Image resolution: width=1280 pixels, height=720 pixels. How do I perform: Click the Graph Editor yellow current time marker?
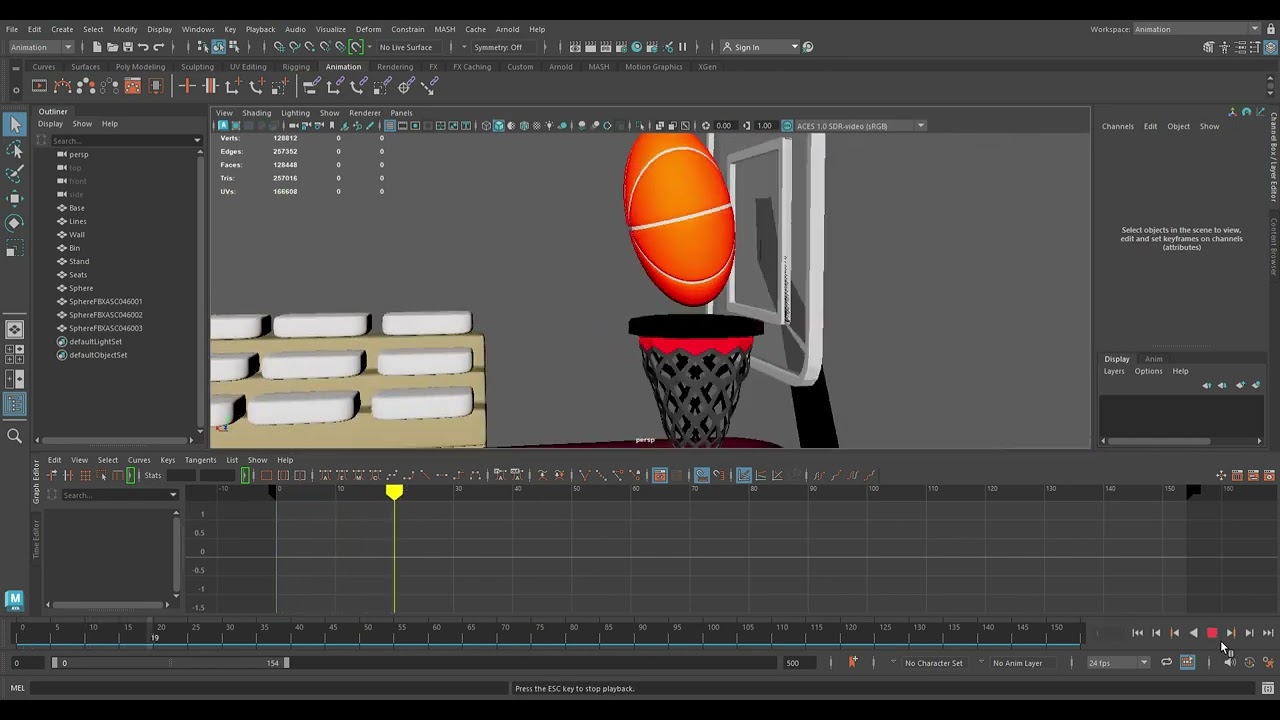click(x=394, y=493)
